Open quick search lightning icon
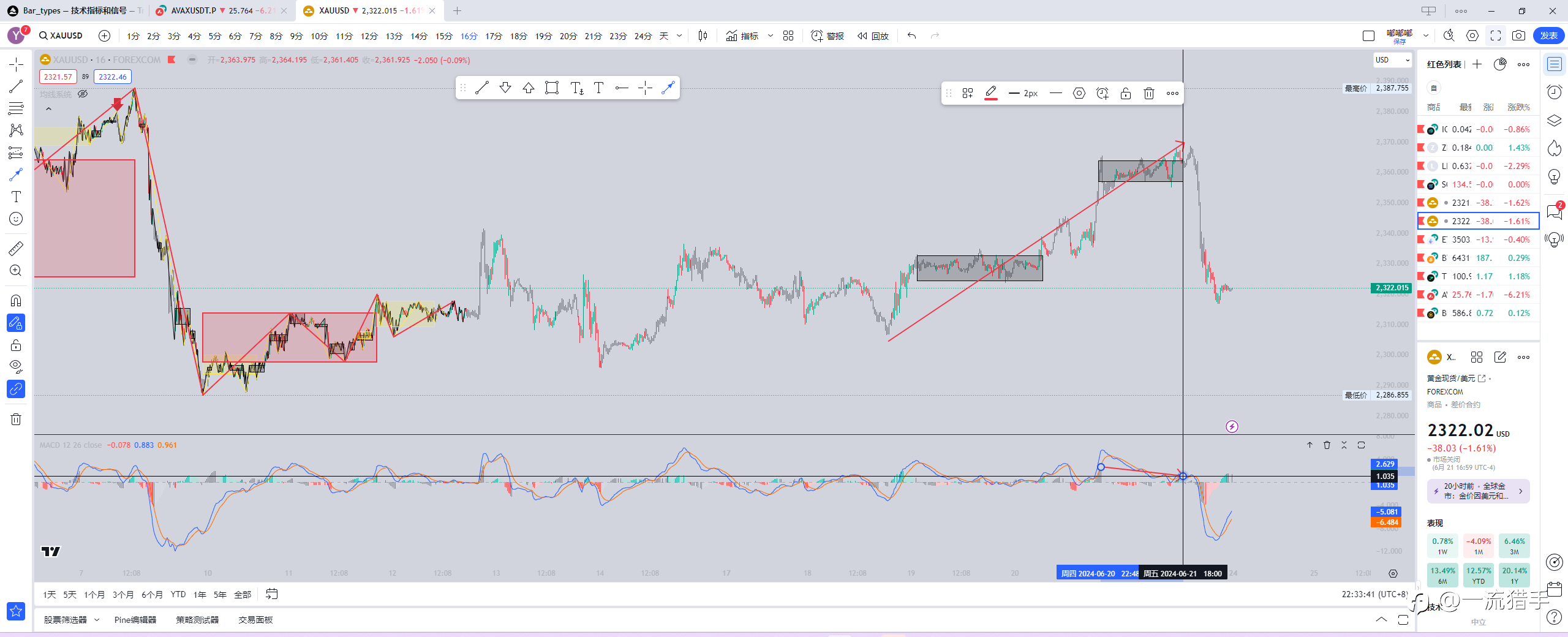This screenshot has width=1568, height=637. click(1449, 36)
